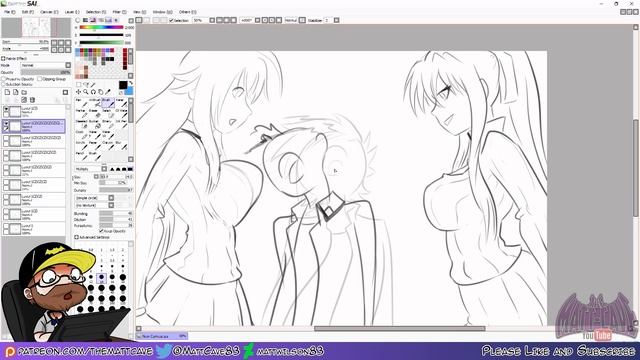This screenshot has width=640, height=360.
Task: Select the Rotate canvas tool
Action: [x=93, y=92]
